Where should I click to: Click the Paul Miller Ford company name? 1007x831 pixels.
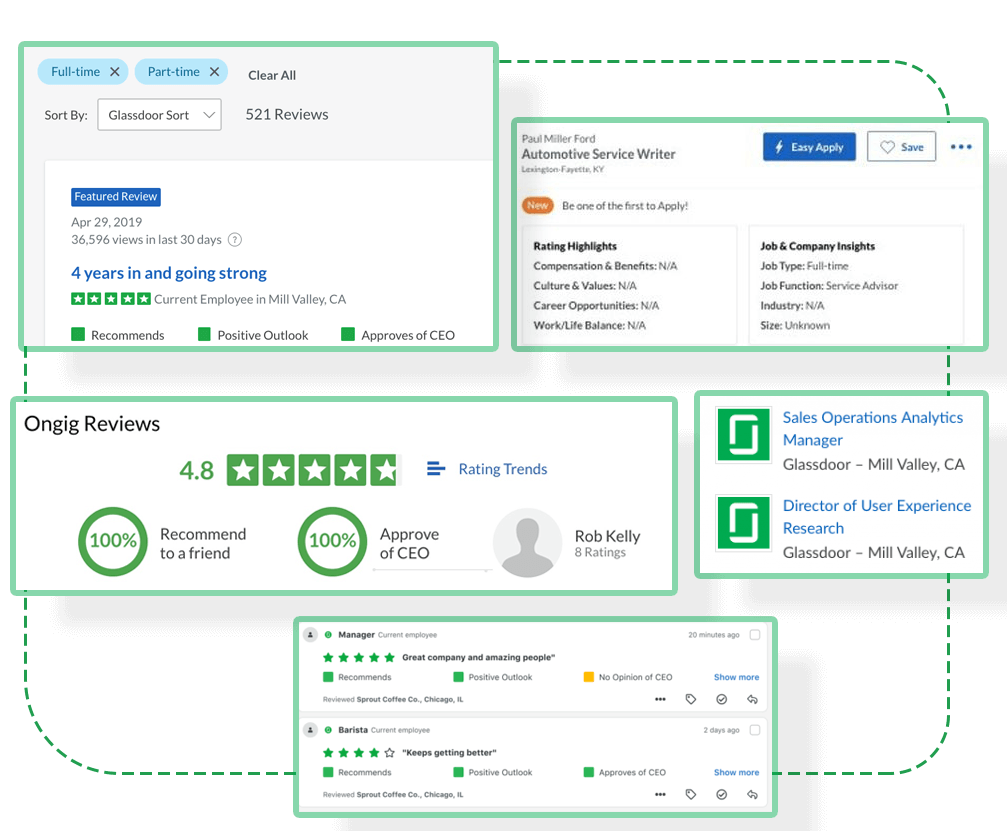click(559, 139)
